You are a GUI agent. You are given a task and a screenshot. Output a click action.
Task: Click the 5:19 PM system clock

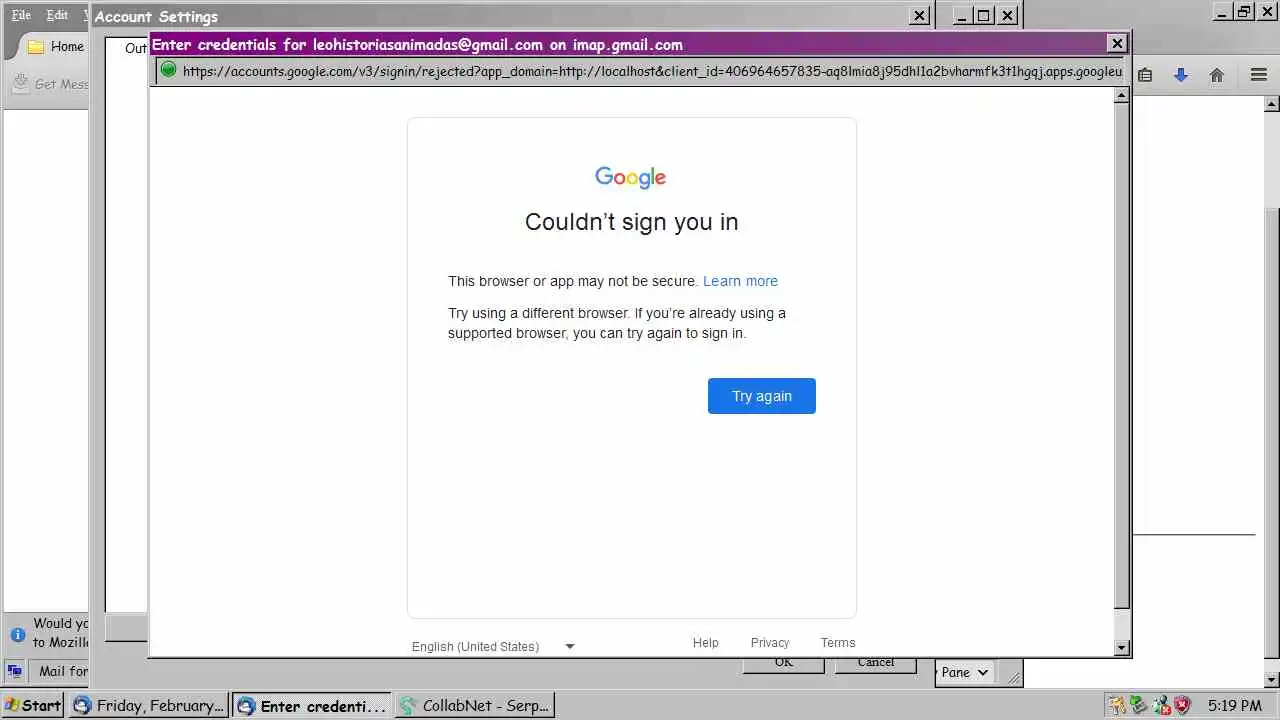1234,705
